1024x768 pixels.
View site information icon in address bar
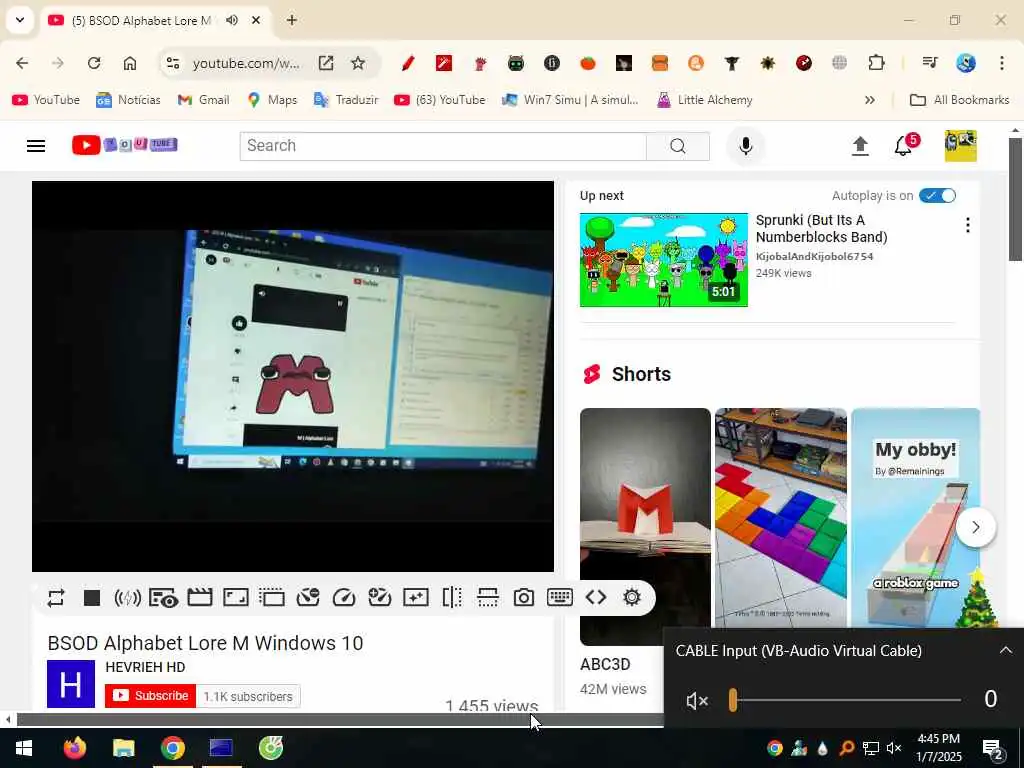[x=173, y=63]
